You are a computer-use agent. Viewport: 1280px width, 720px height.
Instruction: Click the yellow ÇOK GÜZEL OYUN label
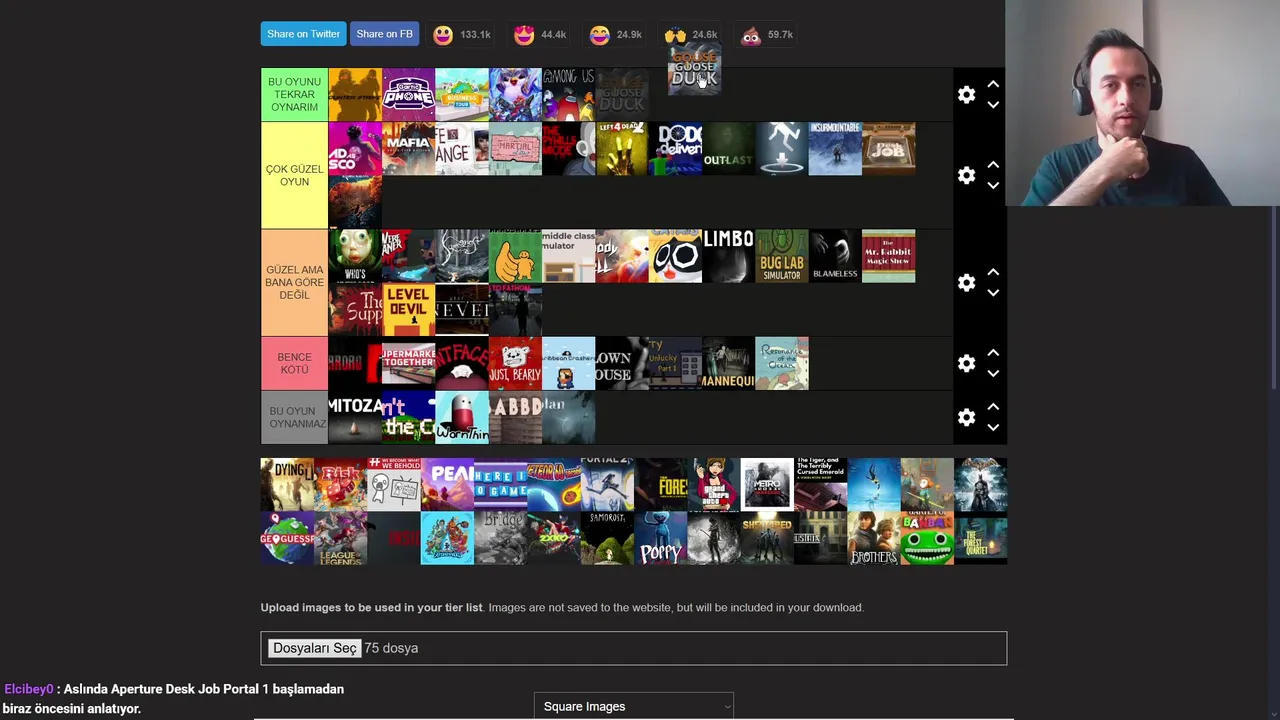(294, 175)
